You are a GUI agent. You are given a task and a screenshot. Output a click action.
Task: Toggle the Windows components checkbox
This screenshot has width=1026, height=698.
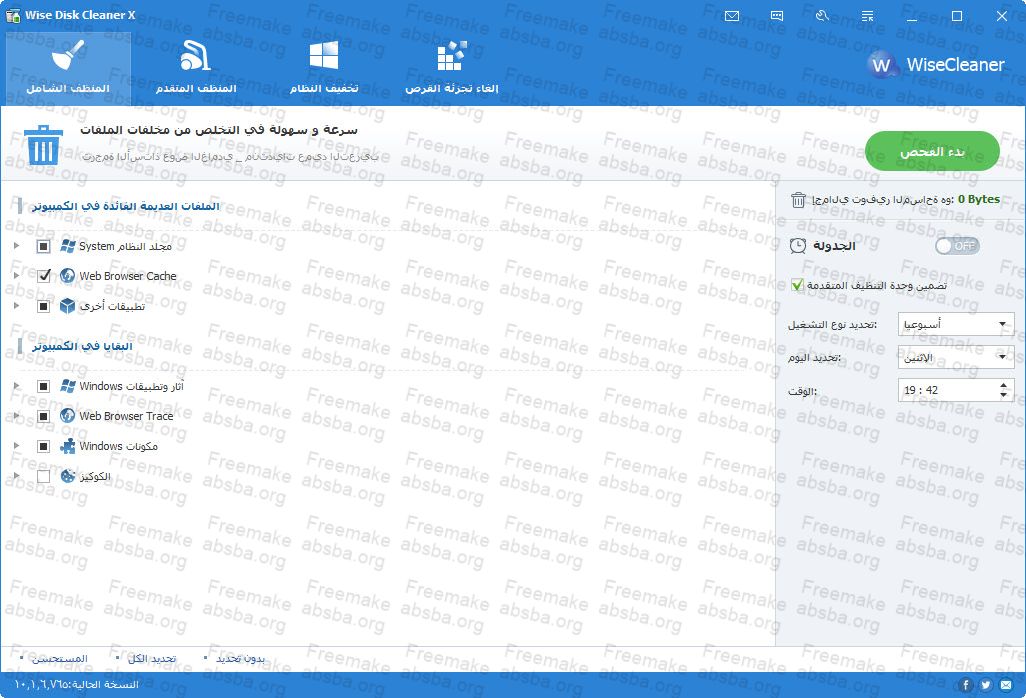pos(43,446)
